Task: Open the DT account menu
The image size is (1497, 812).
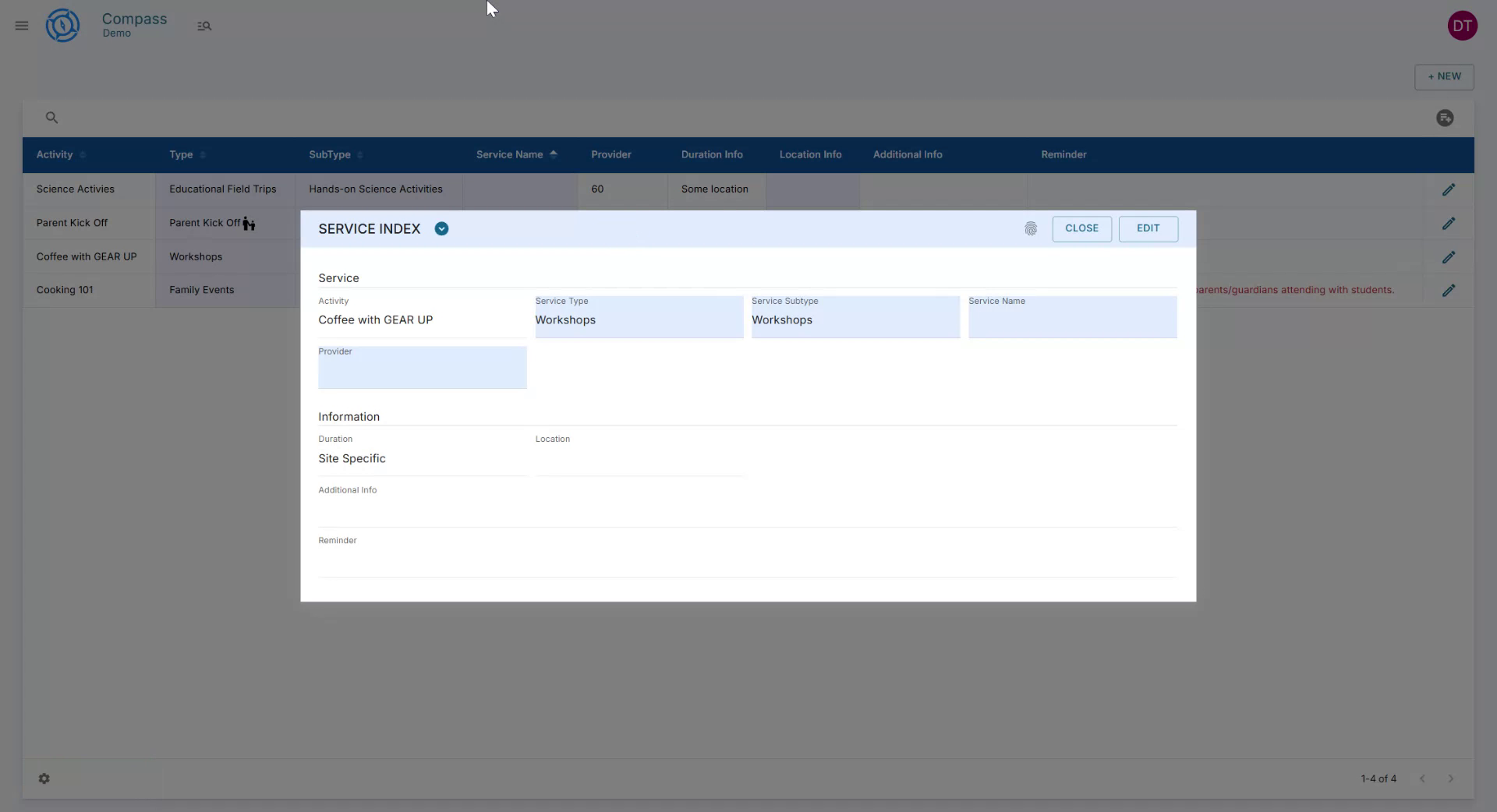Action: (x=1463, y=25)
